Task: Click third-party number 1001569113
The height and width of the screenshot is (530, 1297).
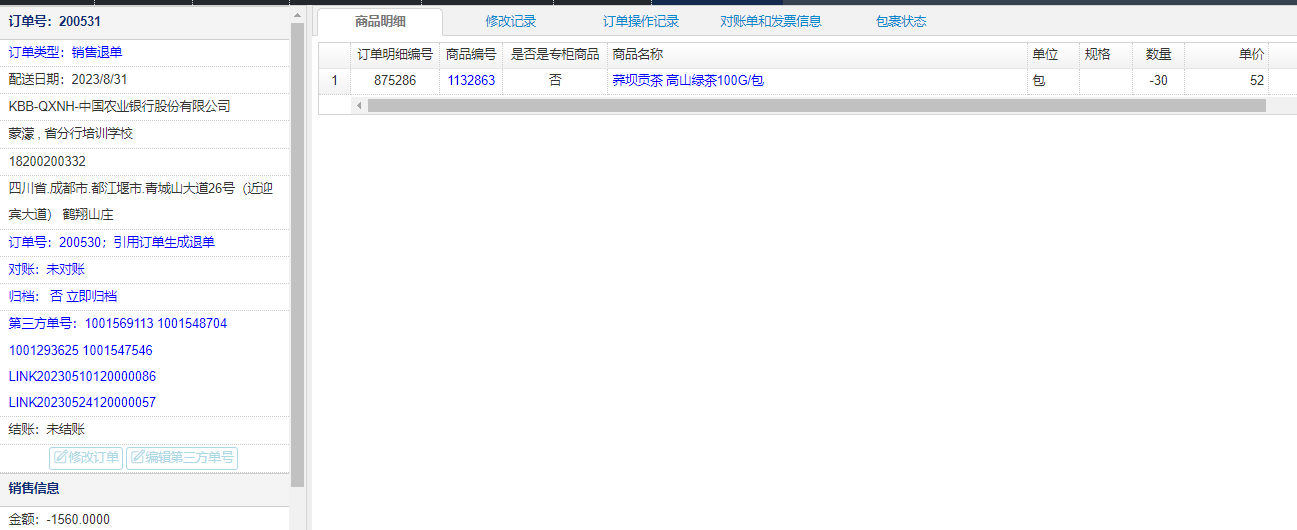Action: pos(119,323)
